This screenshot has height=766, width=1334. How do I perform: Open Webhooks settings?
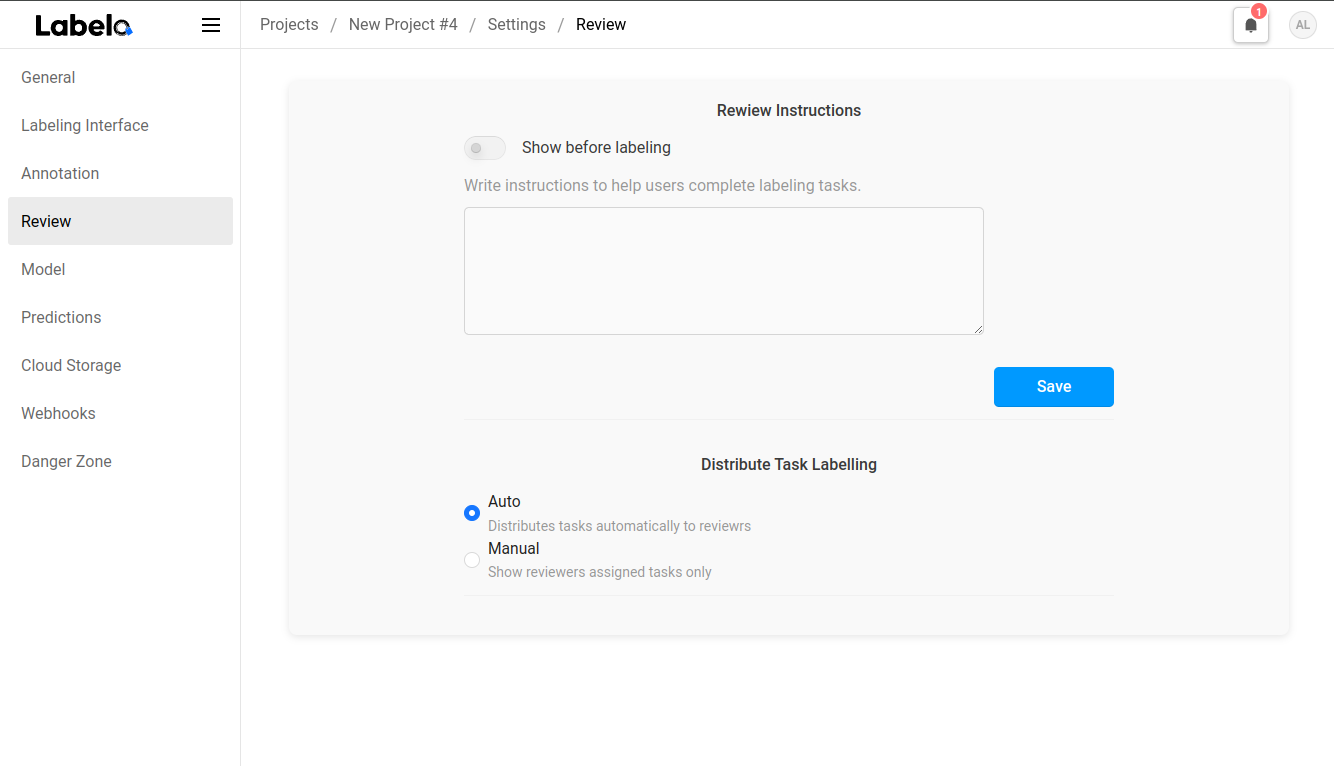point(120,413)
